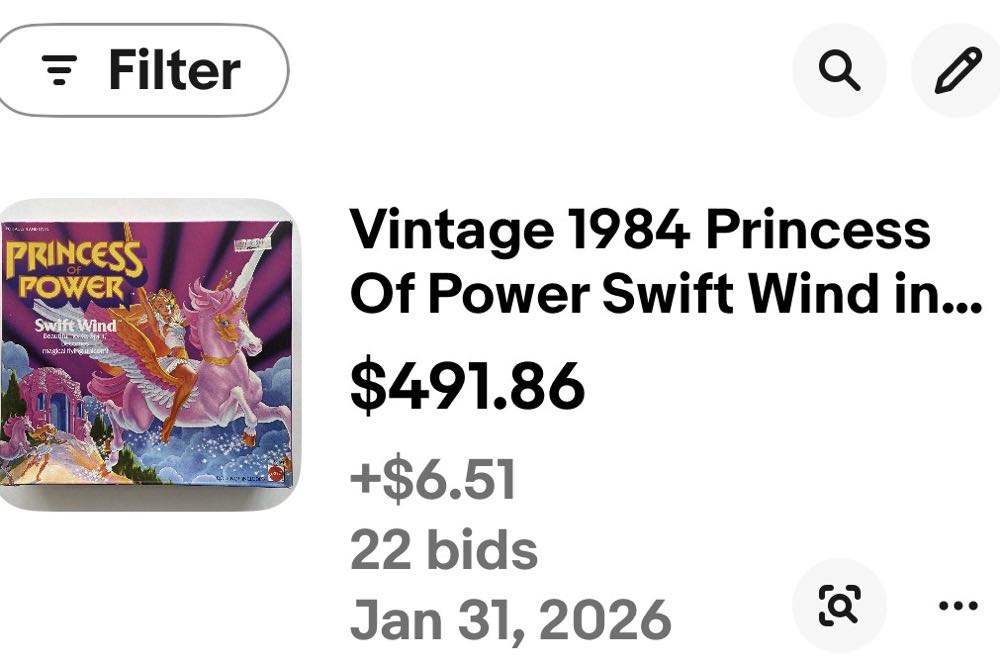This screenshot has height=664, width=1000.
Task: Open the Swift Wind listing thumbnail
Action: click(148, 354)
